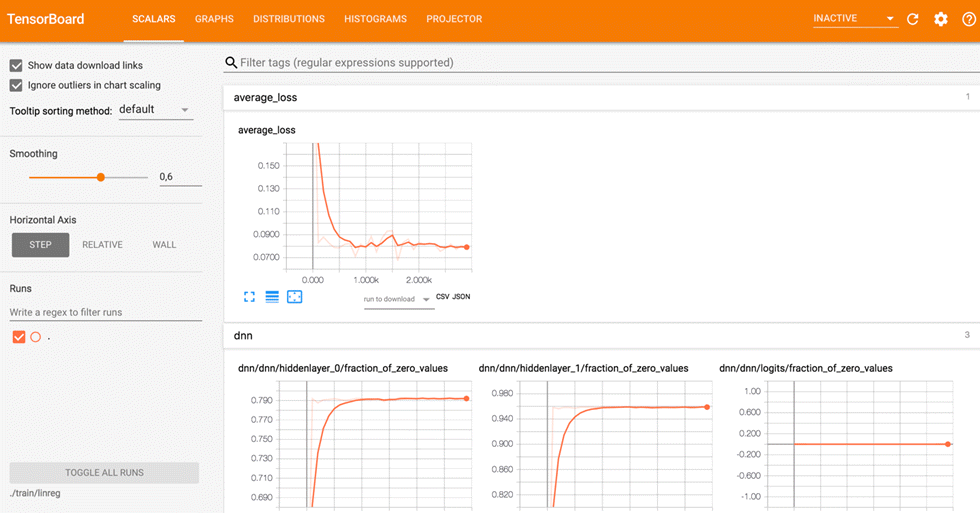Viewport: 980px width, 513px height.
Task: Click the run color circle icon
Action: coord(35,337)
